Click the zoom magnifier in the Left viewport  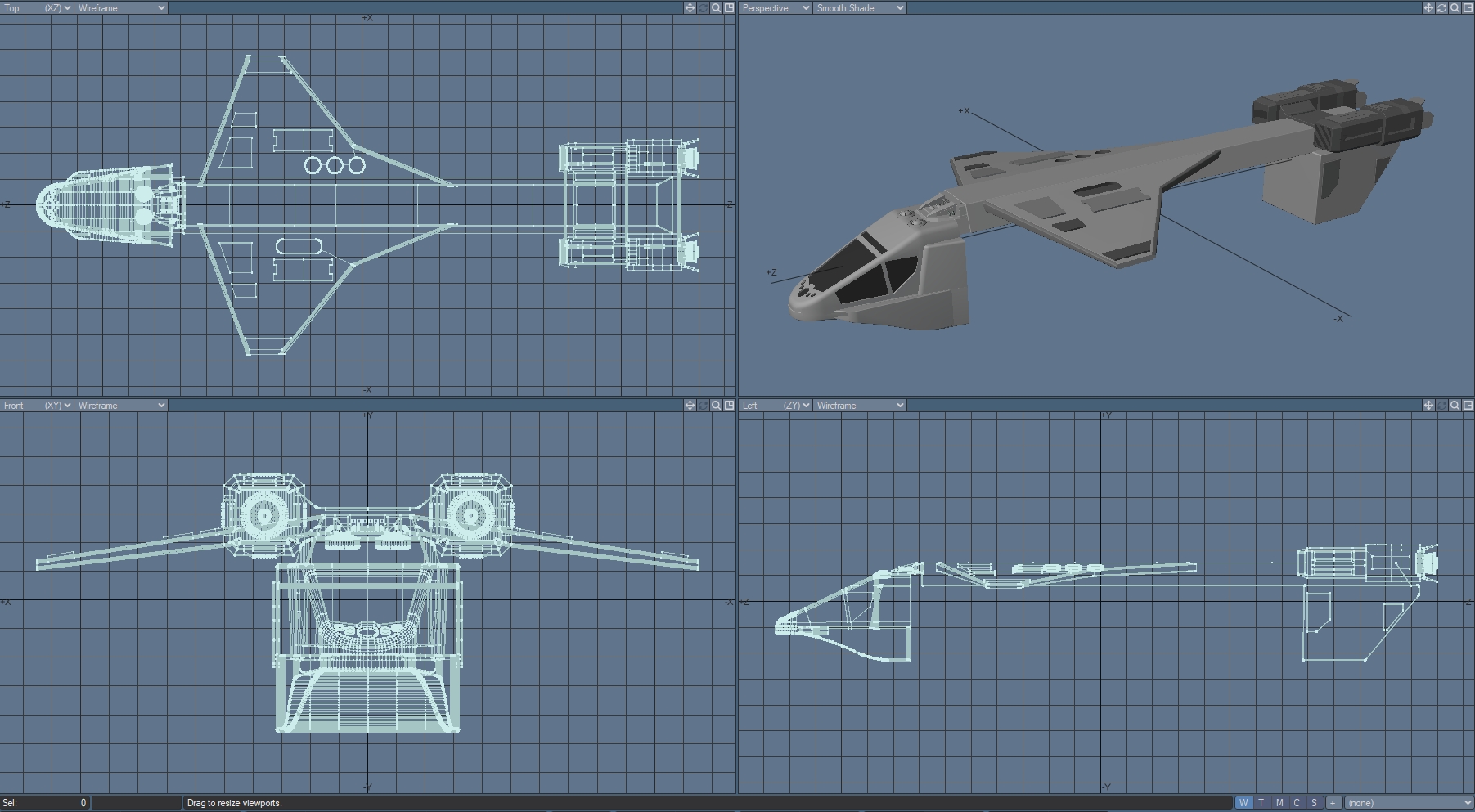[1455, 406]
